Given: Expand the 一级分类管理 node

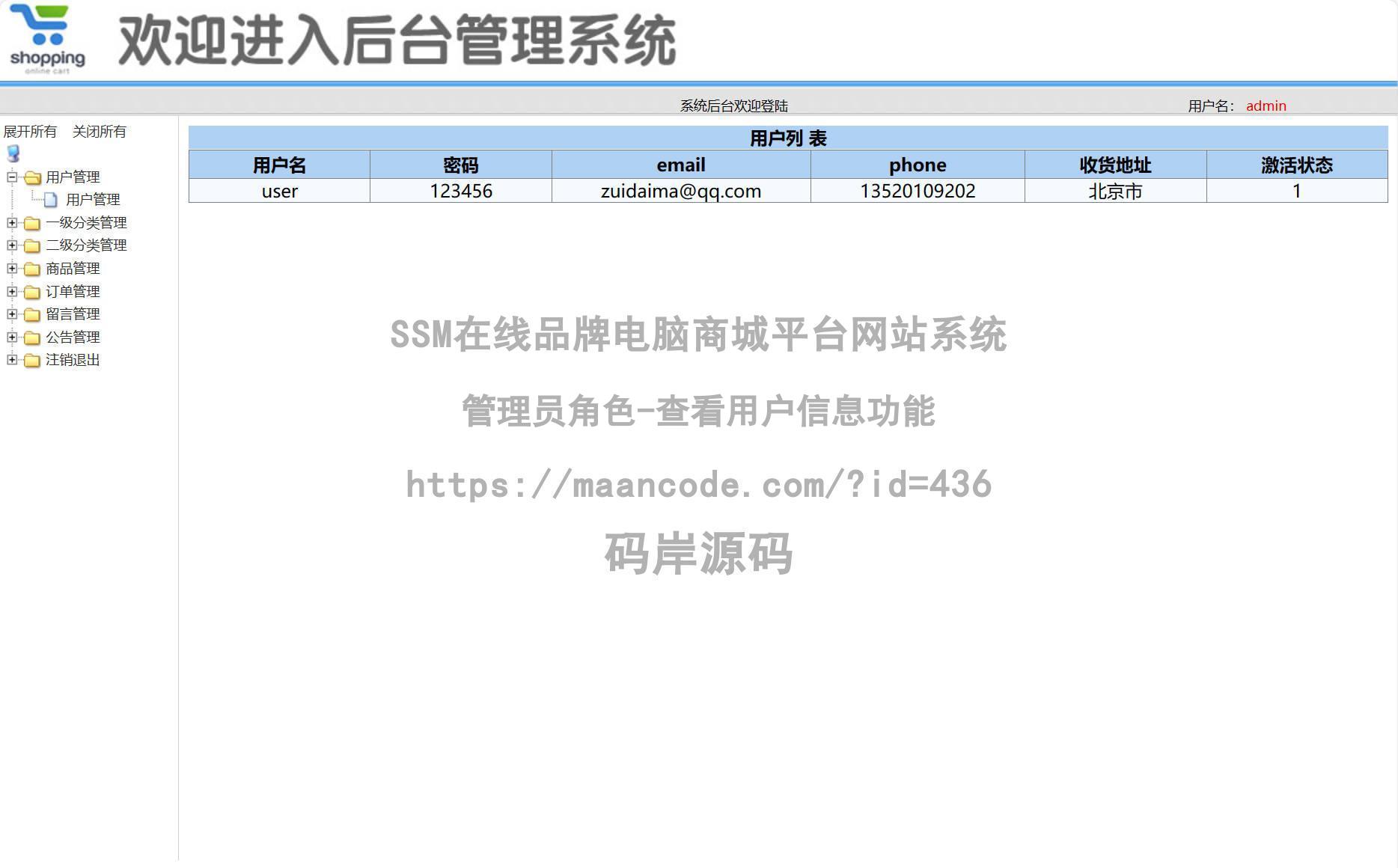Looking at the screenshot, I should click(x=12, y=222).
